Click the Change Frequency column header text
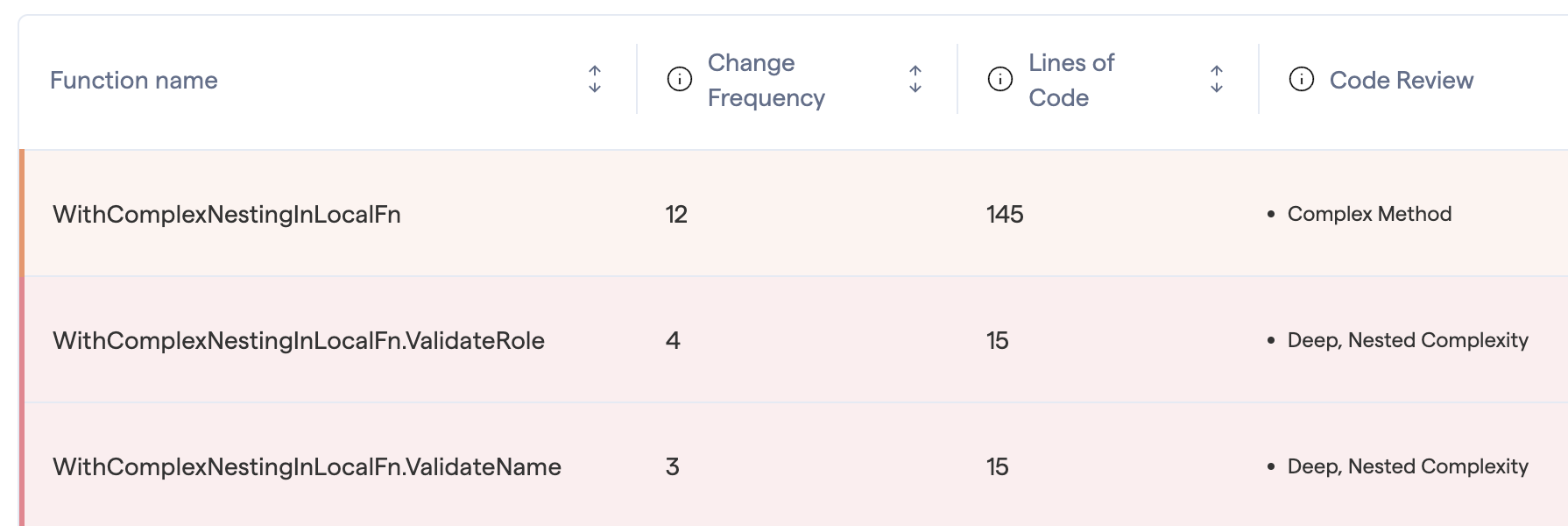The height and width of the screenshot is (526, 1568). click(x=766, y=81)
